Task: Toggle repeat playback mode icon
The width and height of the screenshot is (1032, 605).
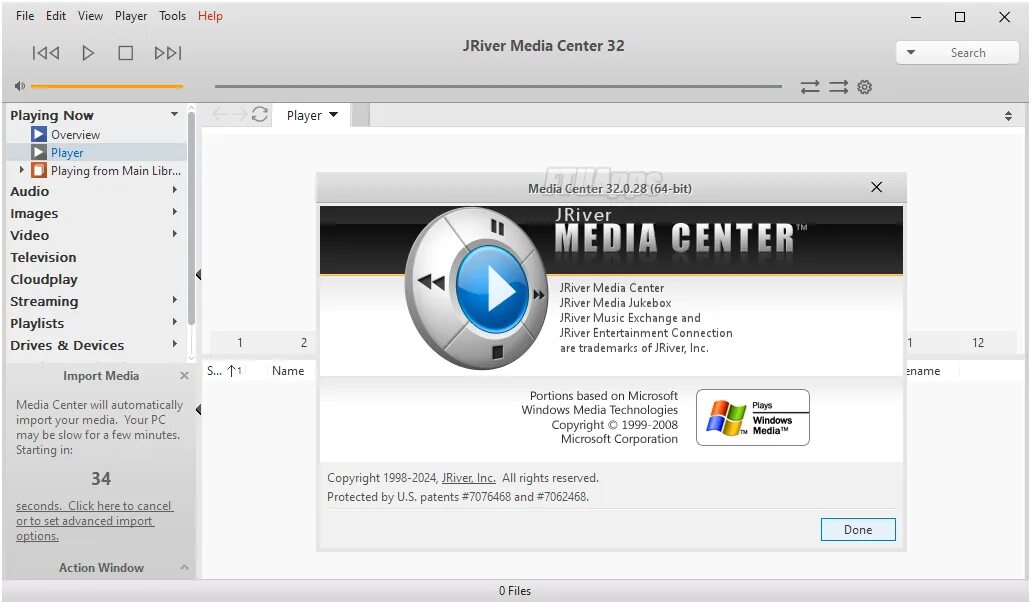Action: (810, 87)
